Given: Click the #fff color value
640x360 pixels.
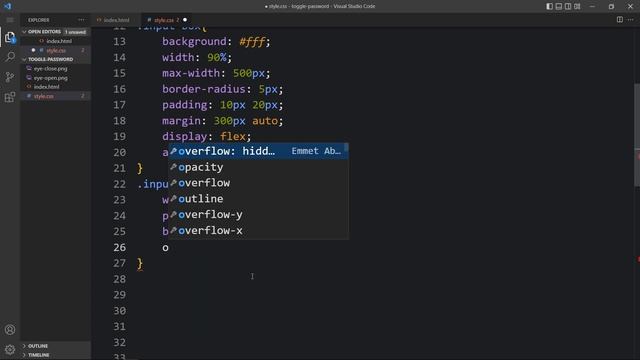Looking at the screenshot, I should click(252, 41).
